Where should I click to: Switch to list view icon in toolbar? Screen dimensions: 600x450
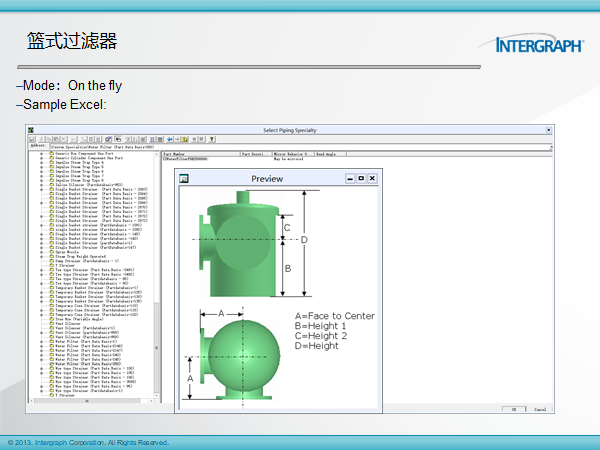point(152,139)
